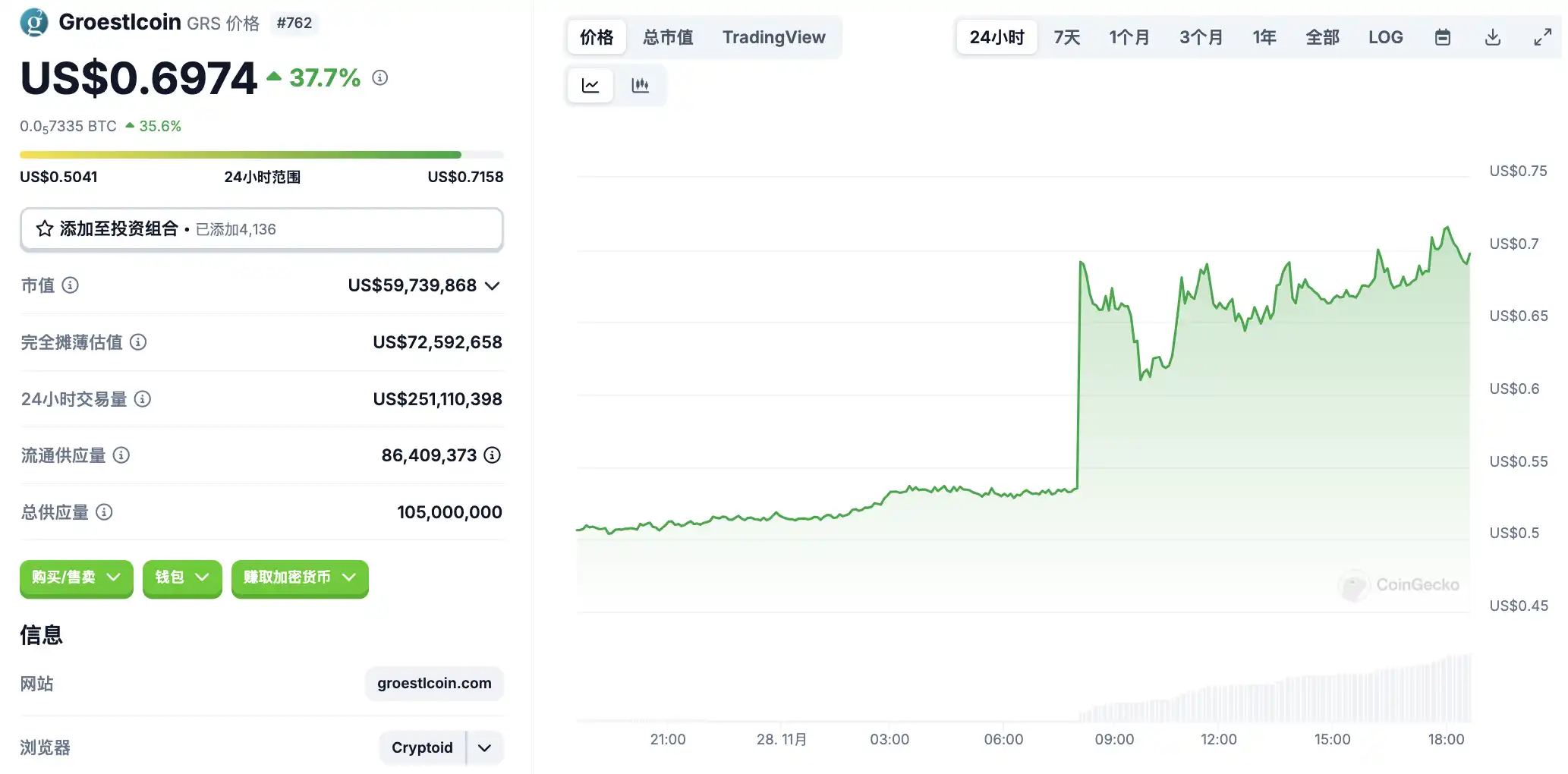Screen dimensions: 1568x774
Task: Open the 购买/售卖 dropdown
Action: click(76, 577)
